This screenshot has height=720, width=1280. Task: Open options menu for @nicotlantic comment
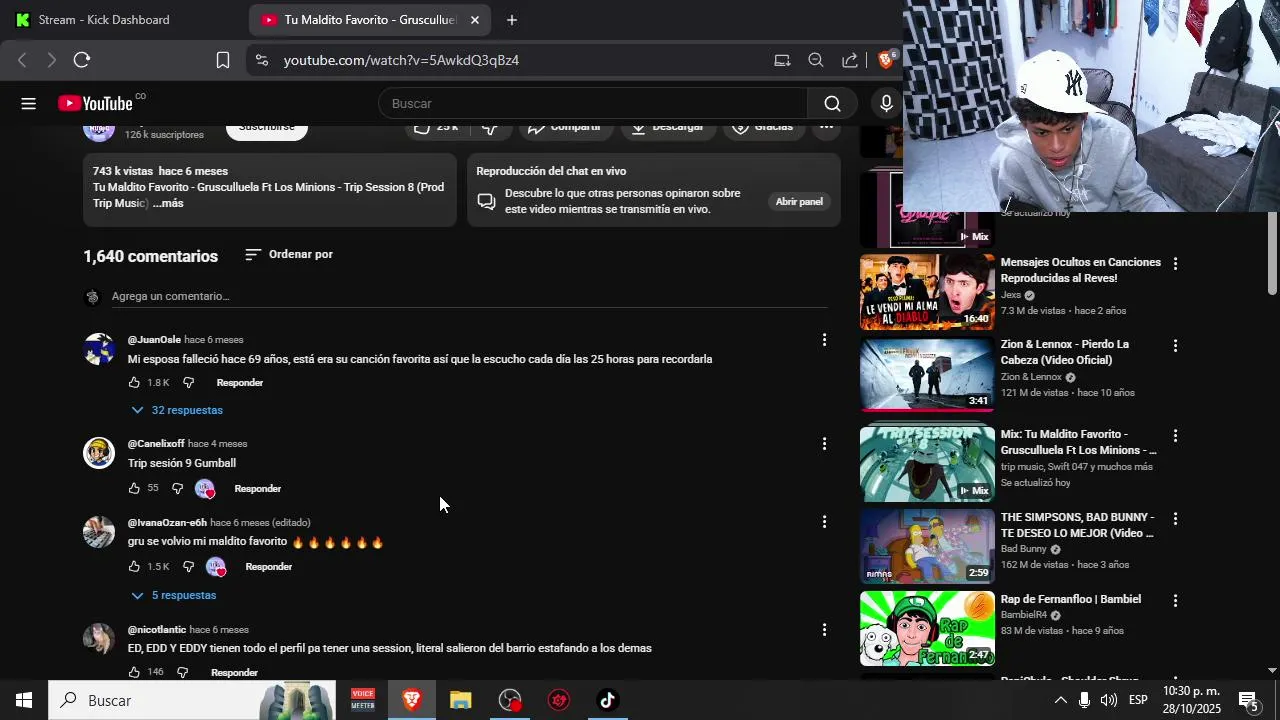click(x=824, y=630)
